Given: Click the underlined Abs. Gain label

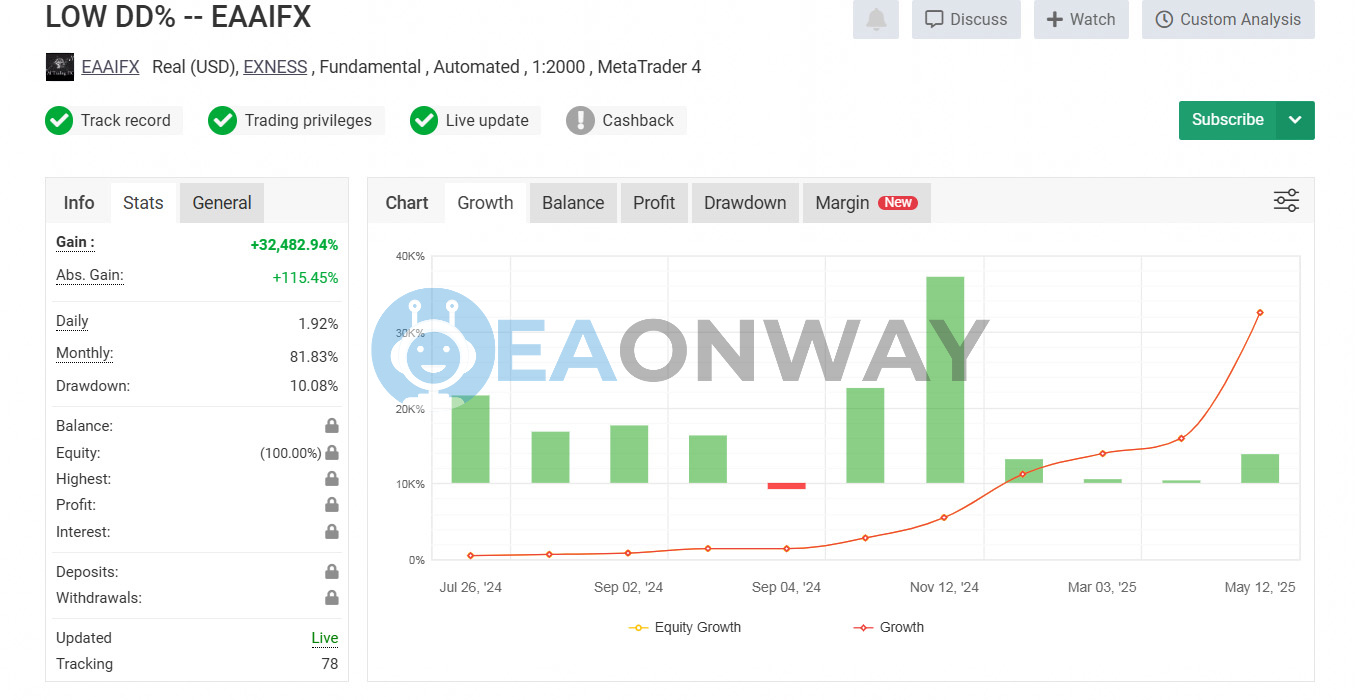Looking at the screenshot, I should pyautogui.click(x=90, y=276).
